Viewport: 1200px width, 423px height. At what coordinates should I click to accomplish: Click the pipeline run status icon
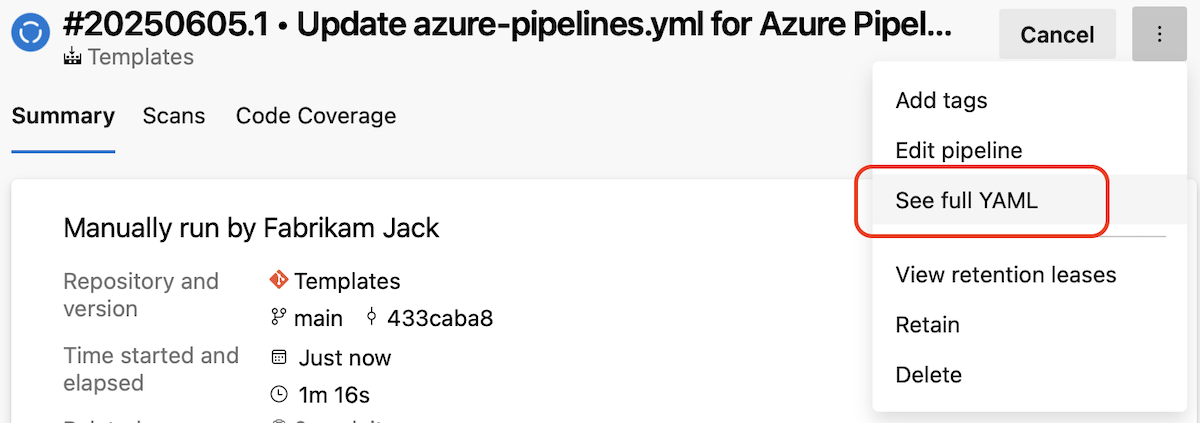point(31,33)
